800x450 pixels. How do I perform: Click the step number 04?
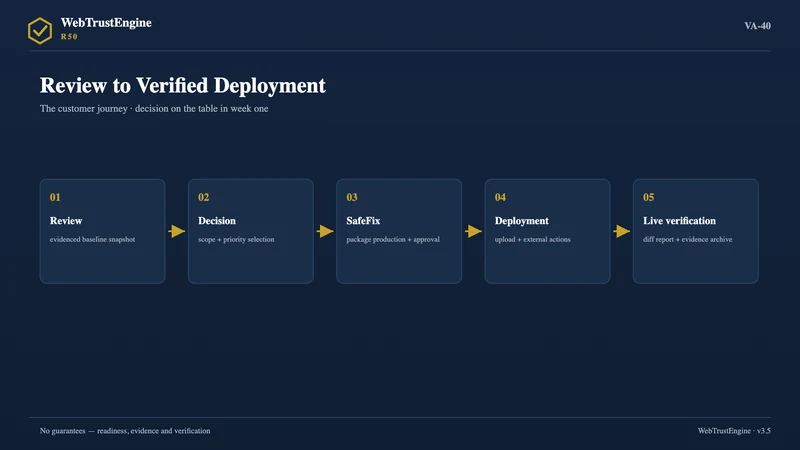(500, 197)
